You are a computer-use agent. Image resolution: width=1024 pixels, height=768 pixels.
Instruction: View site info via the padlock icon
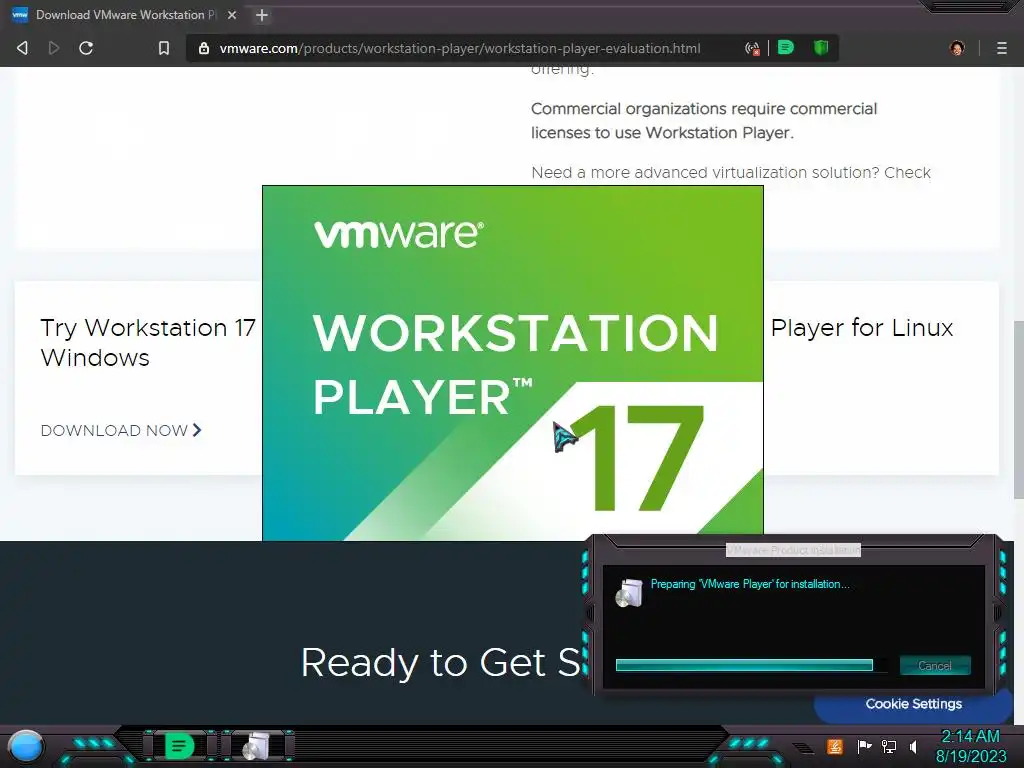204,48
